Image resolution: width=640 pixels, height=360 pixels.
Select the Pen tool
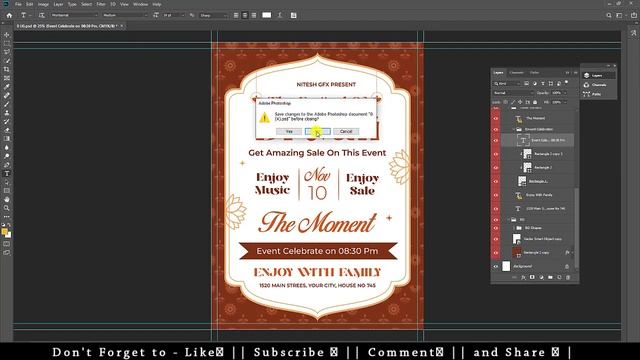tap(7, 165)
